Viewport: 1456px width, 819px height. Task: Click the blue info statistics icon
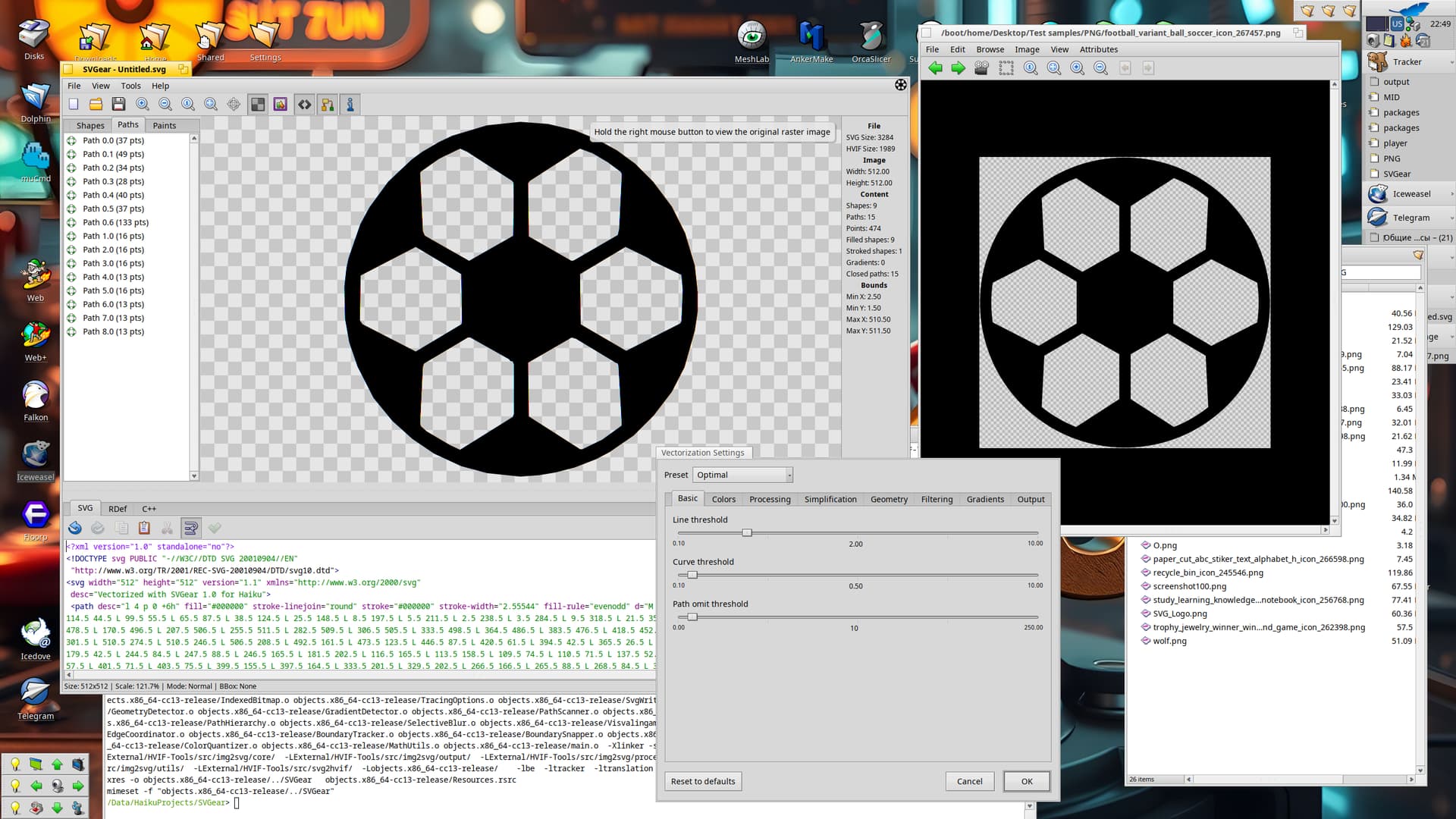(x=350, y=105)
